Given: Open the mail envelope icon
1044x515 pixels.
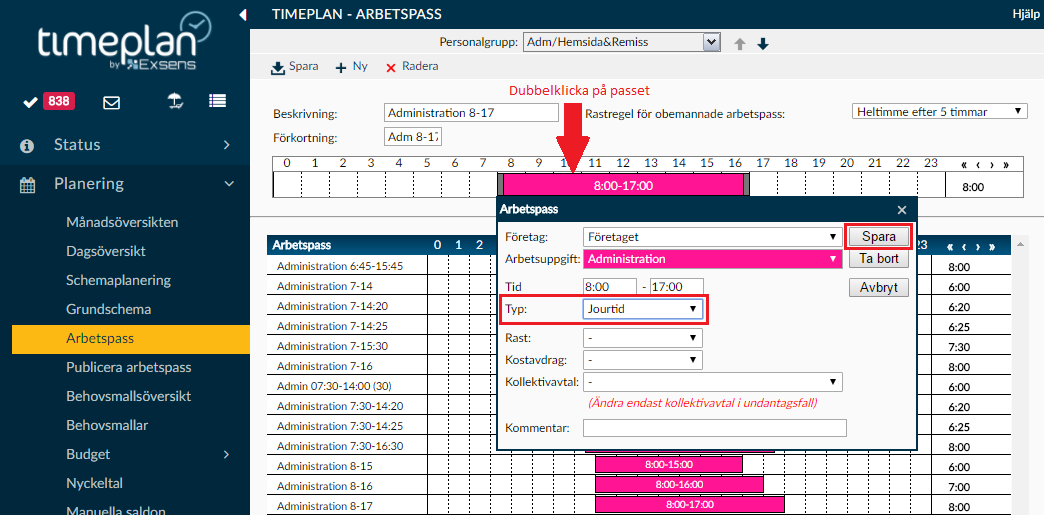Looking at the screenshot, I should point(111,102).
